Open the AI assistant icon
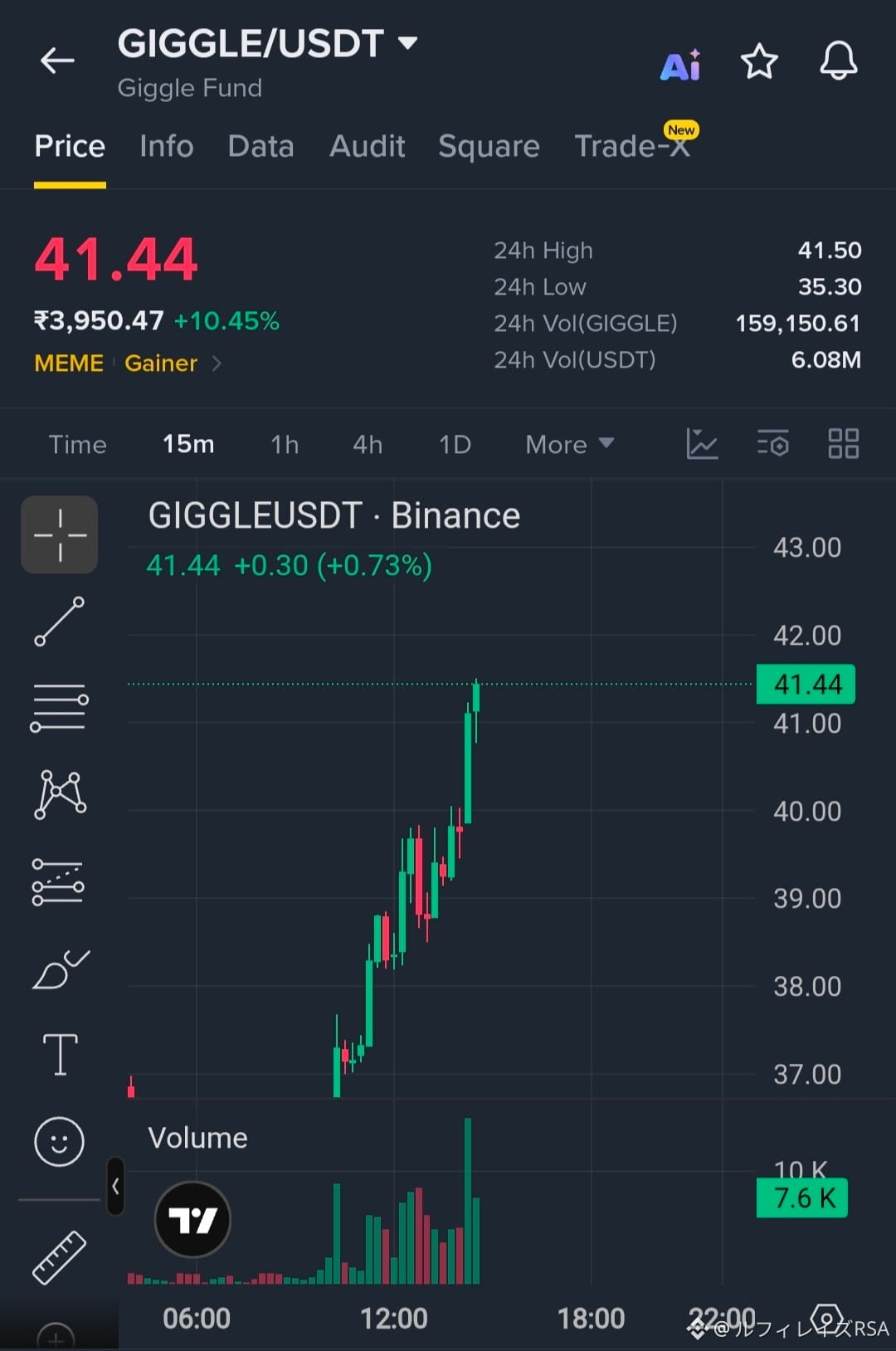Image resolution: width=896 pixels, height=1351 pixels. coord(680,64)
